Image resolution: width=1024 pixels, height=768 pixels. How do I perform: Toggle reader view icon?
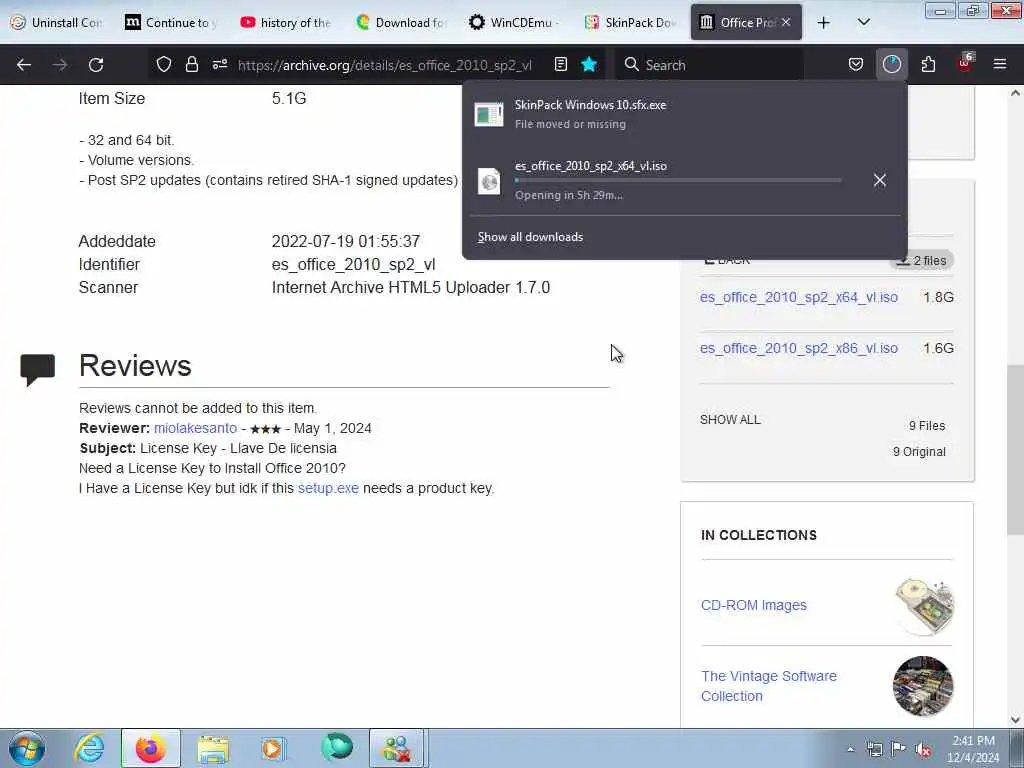(x=560, y=64)
